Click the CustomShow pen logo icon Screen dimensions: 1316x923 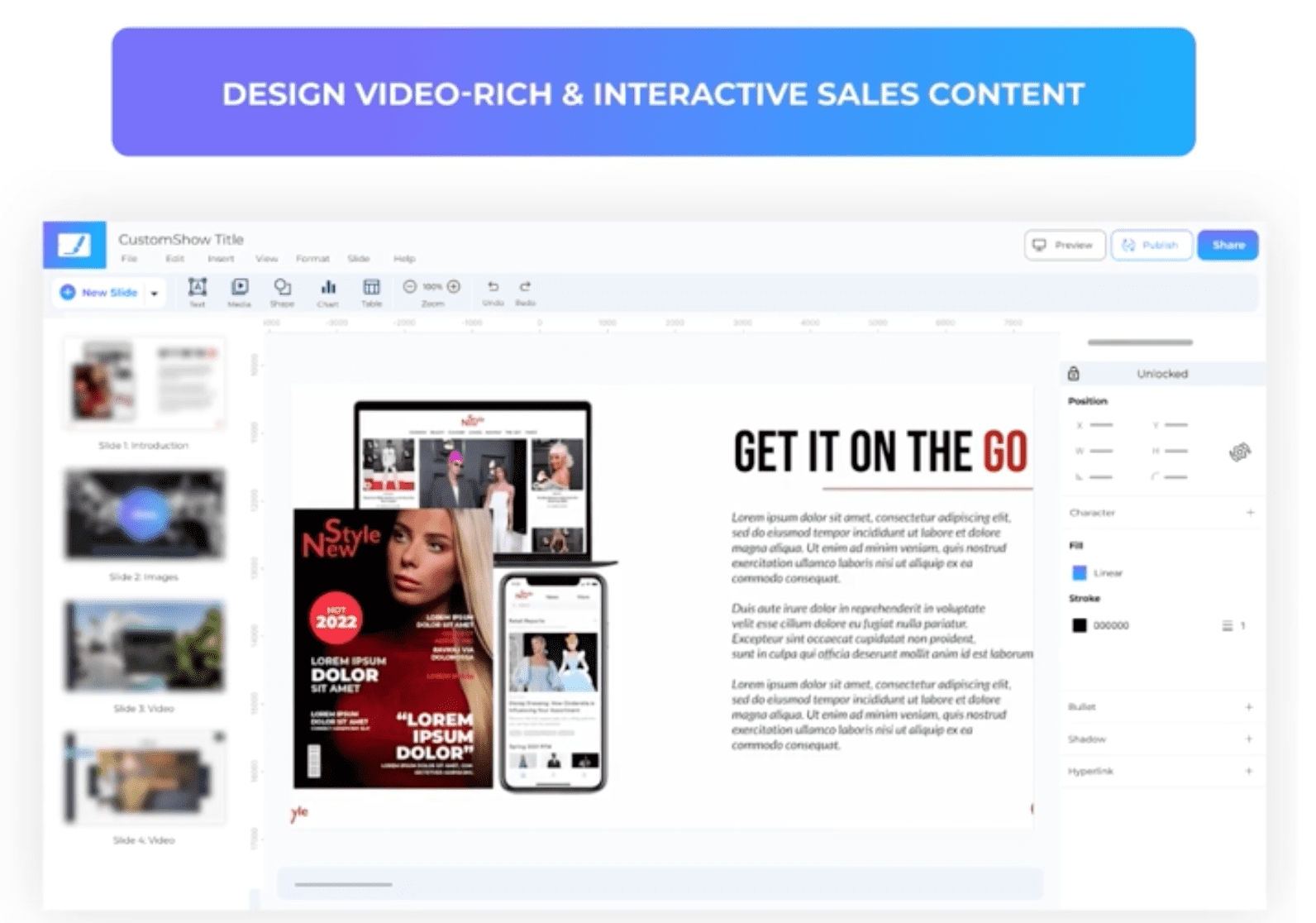pos(74,245)
